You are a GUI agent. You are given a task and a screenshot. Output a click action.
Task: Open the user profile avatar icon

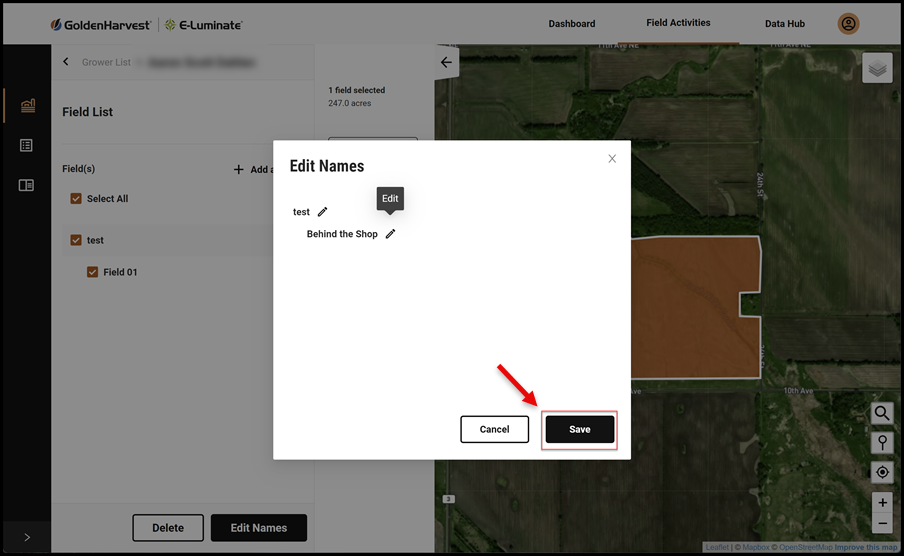click(848, 24)
